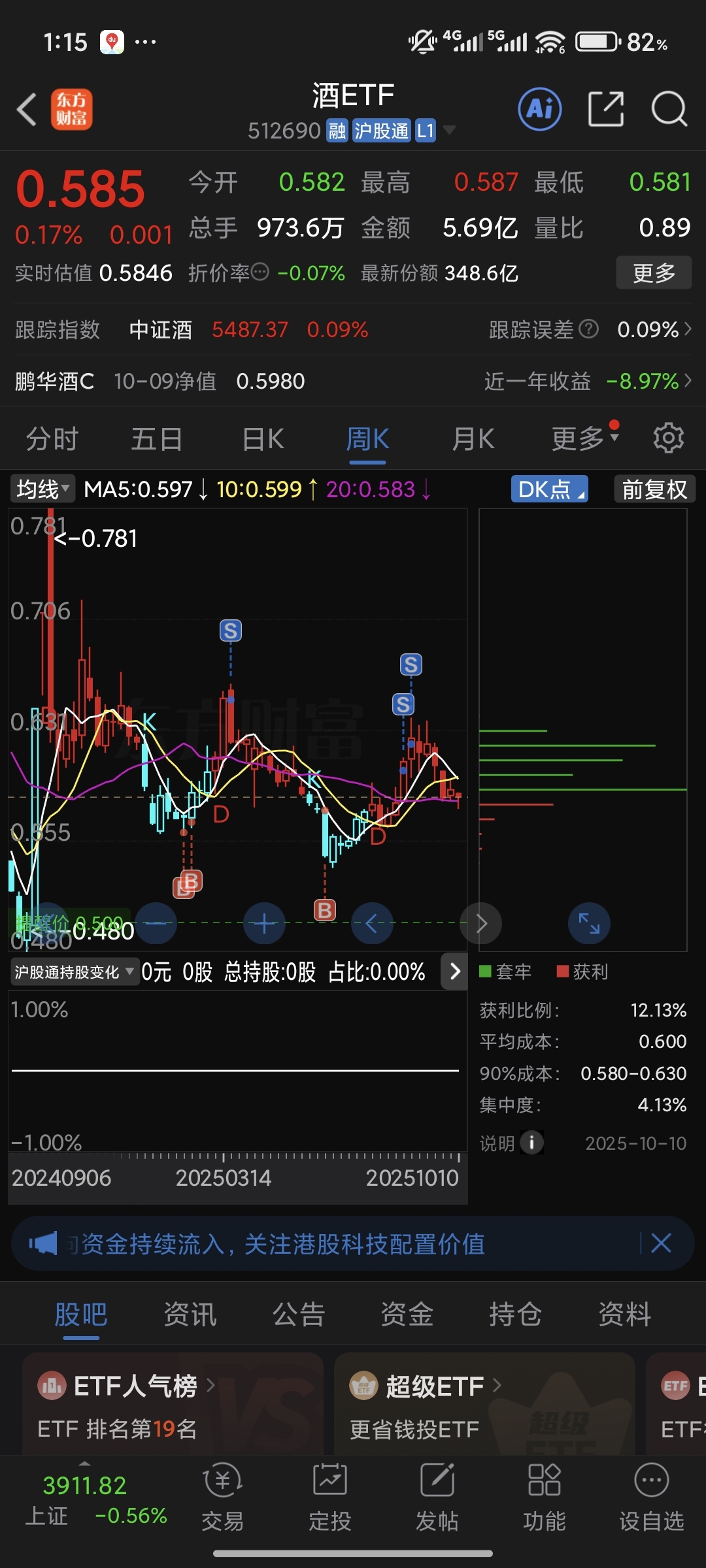Image resolution: width=706 pixels, height=1568 pixels.
Task: Tap the megaphone announcement icon
Action: click(x=43, y=1243)
